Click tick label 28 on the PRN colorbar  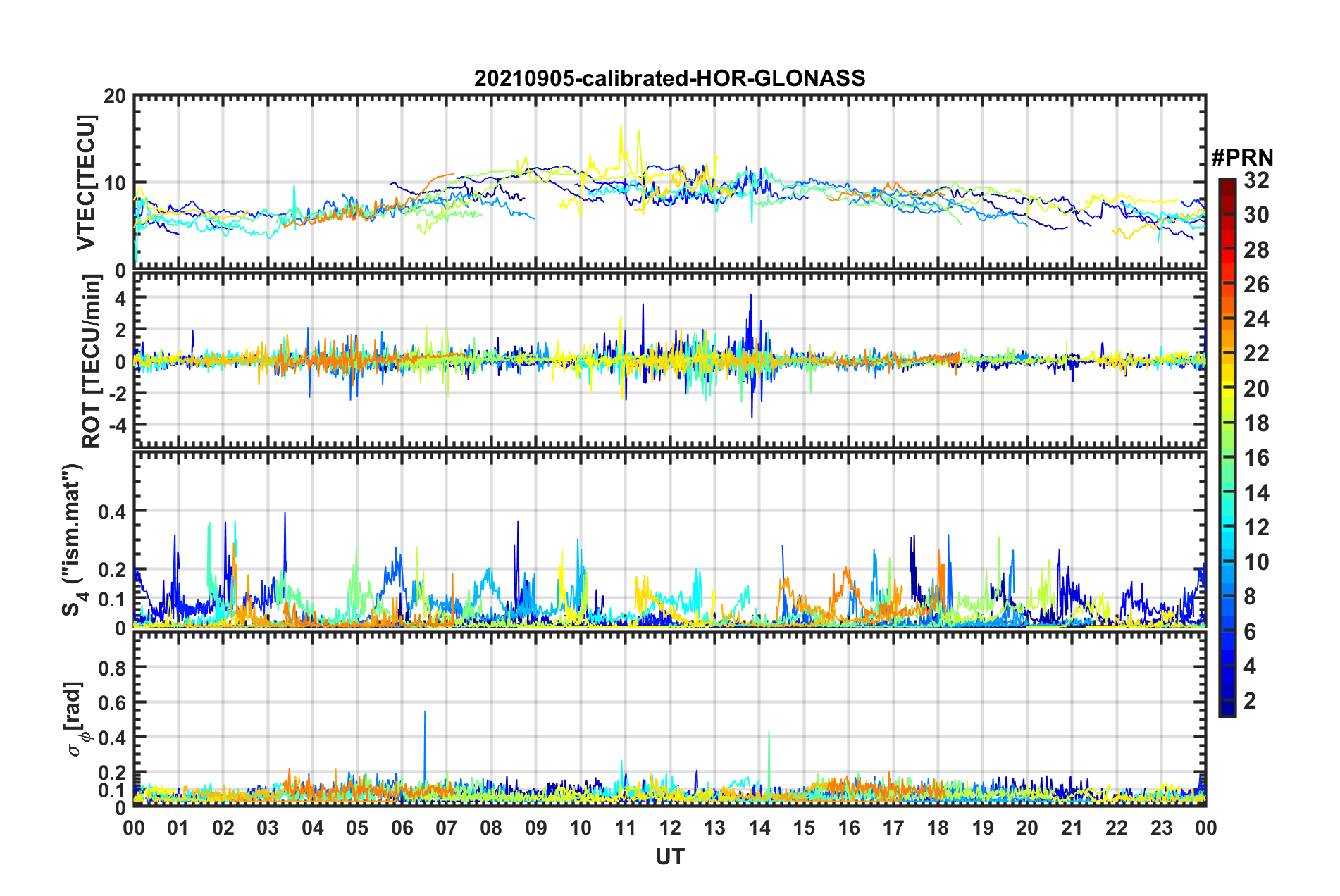click(1256, 250)
